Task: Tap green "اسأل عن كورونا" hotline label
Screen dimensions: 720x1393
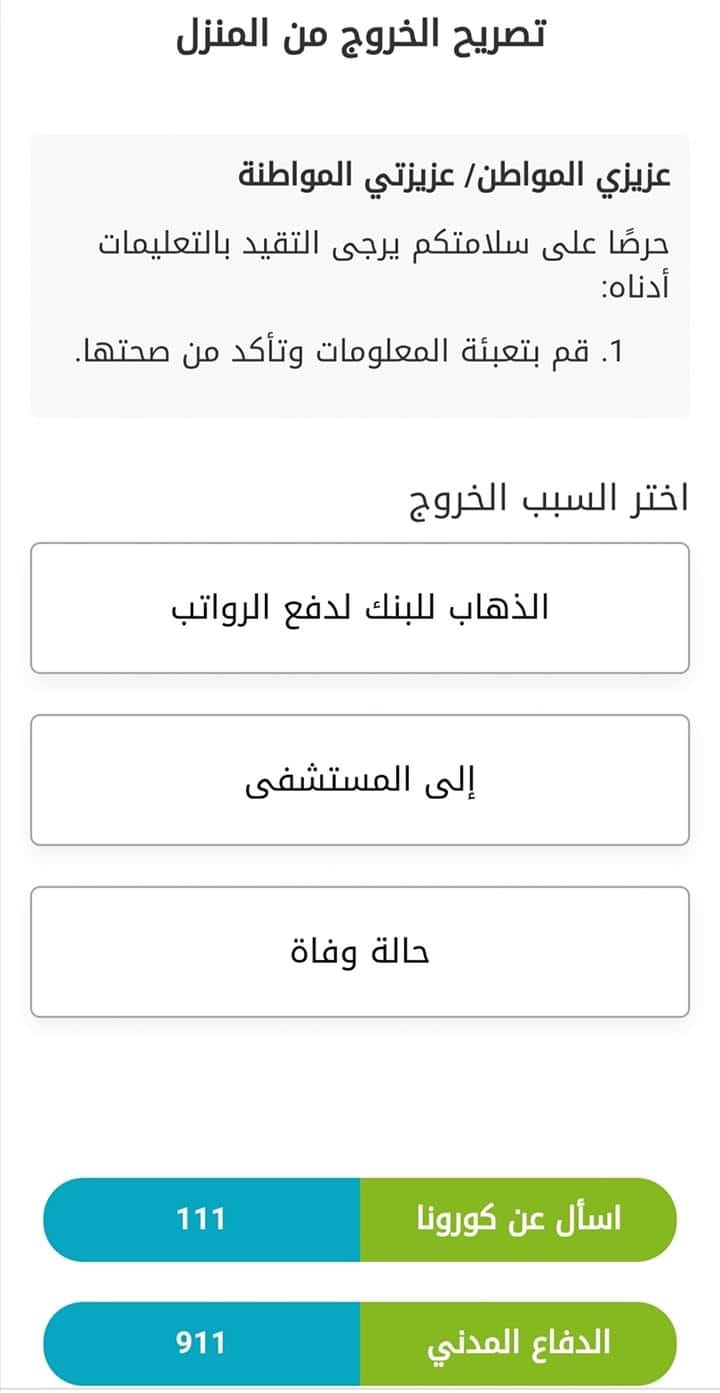Action: coord(518,1220)
